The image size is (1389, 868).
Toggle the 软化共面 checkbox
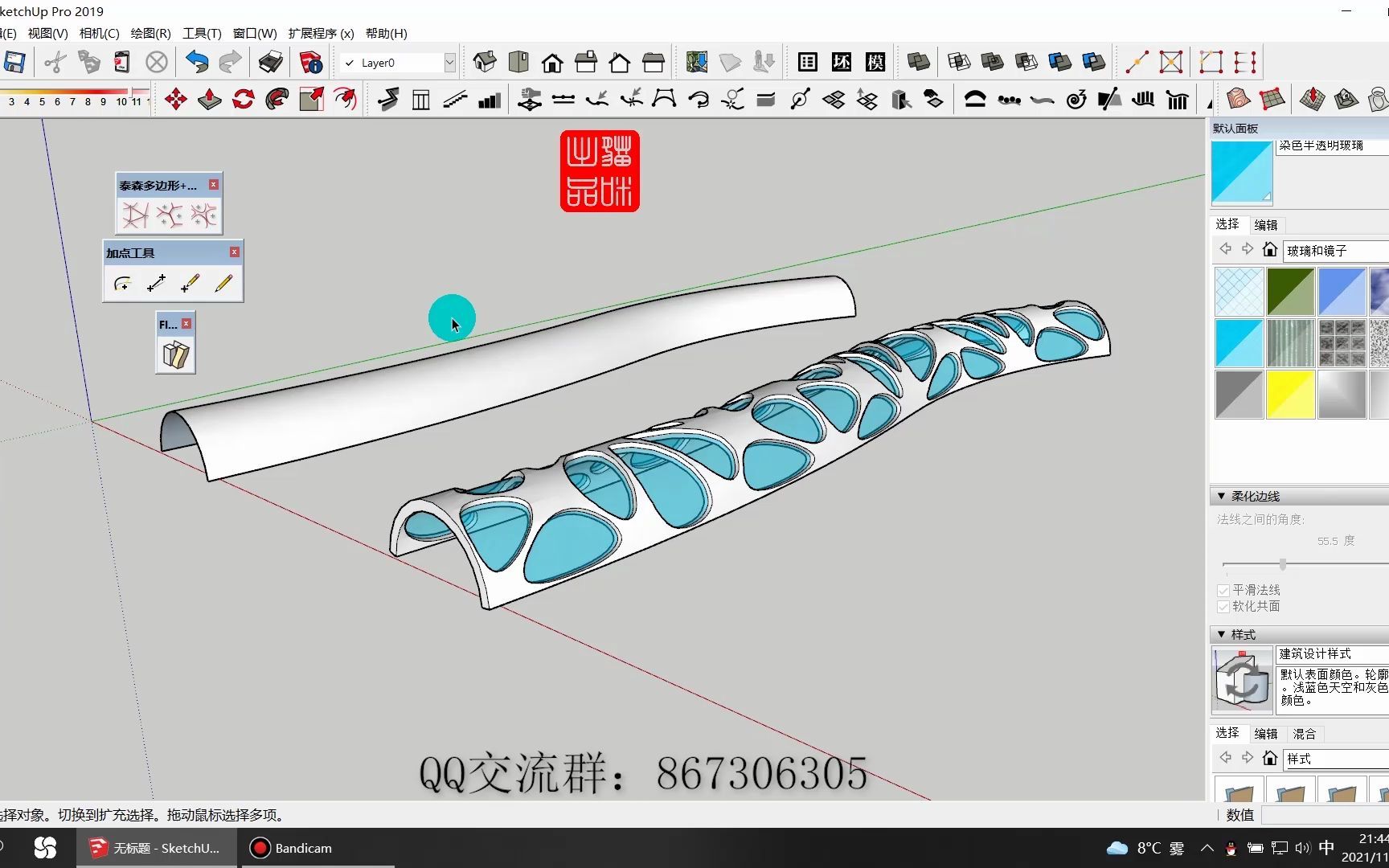coord(1223,607)
